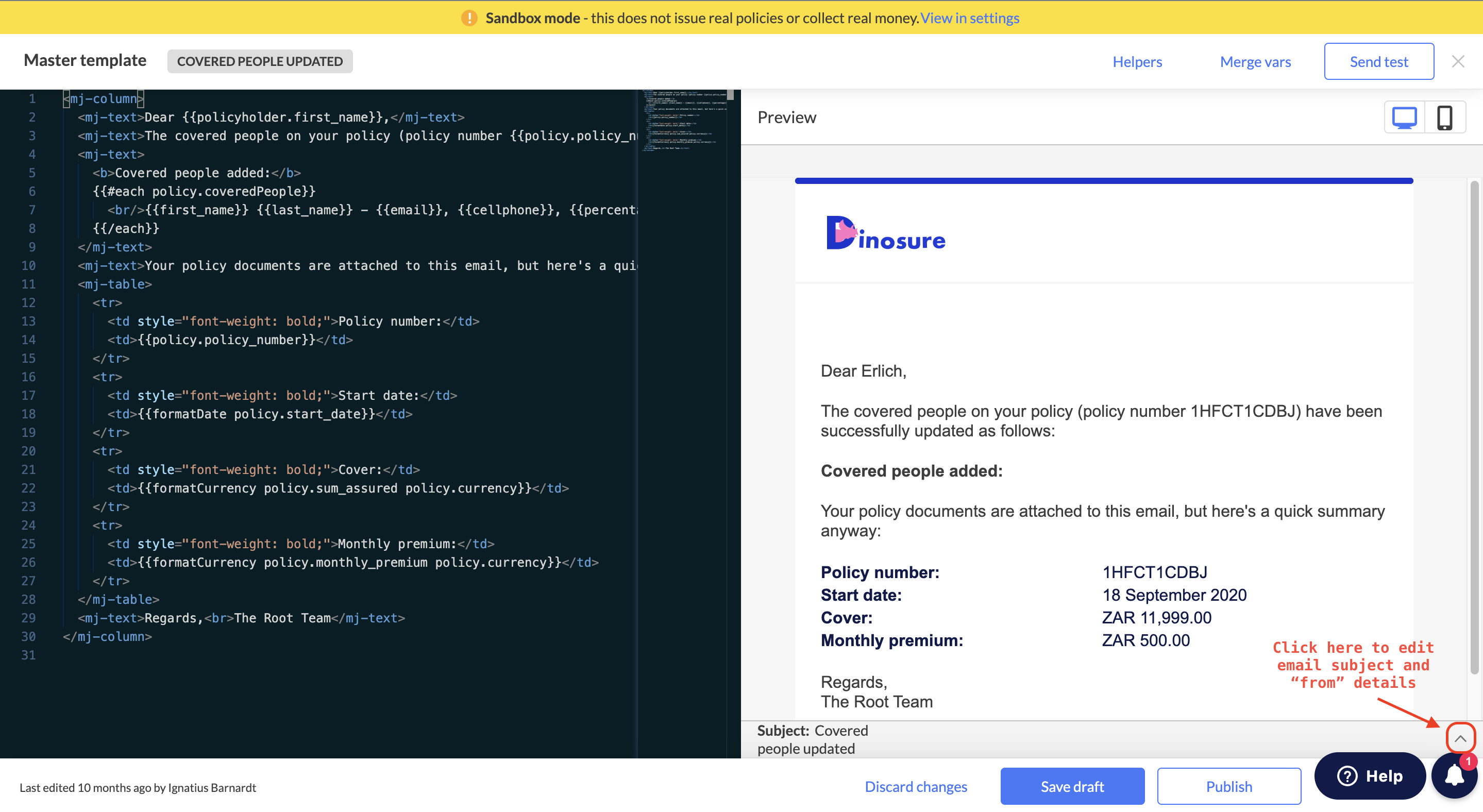1483x812 pixels.
Task: Switch preview to mobile view icon
Action: pos(1444,118)
